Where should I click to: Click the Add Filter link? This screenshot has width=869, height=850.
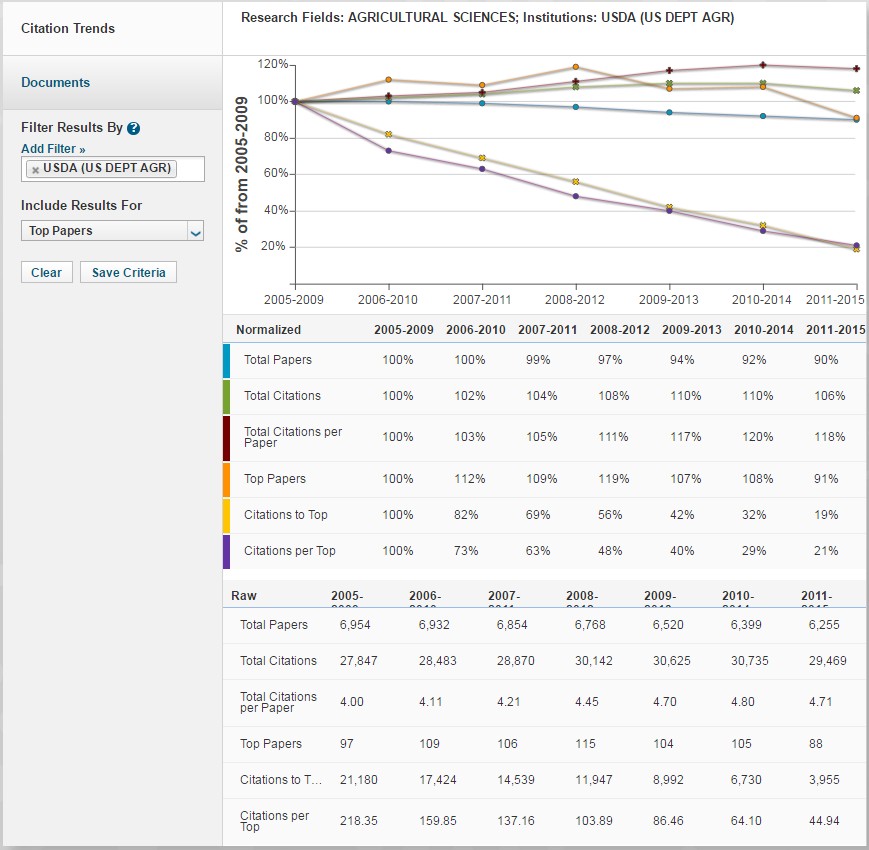[53, 149]
